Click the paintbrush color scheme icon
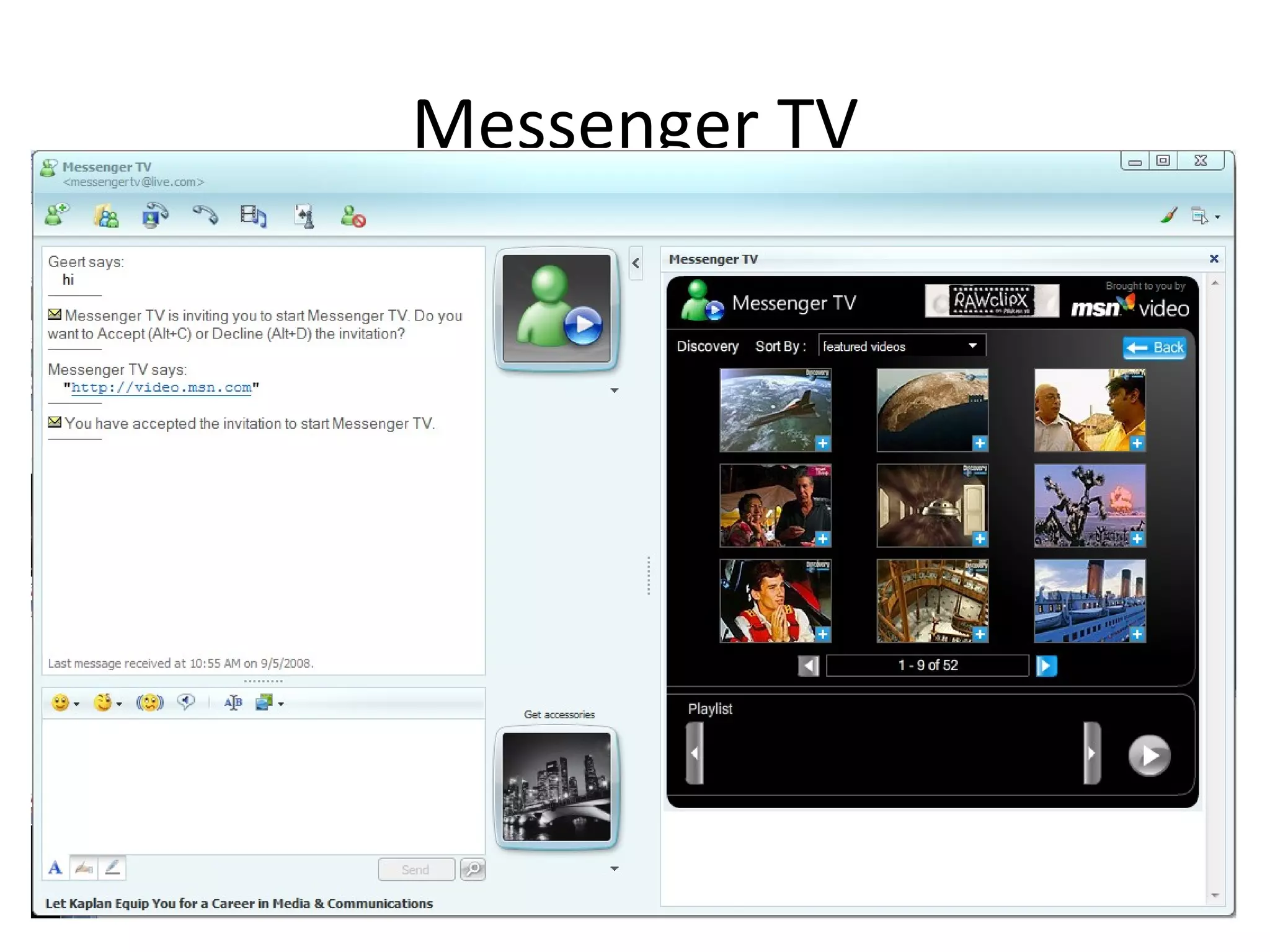Image resolution: width=1270 pixels, height=952 pixels. 1169,216
